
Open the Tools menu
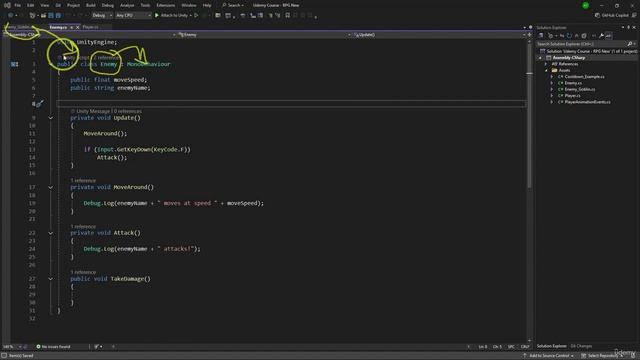145,5
